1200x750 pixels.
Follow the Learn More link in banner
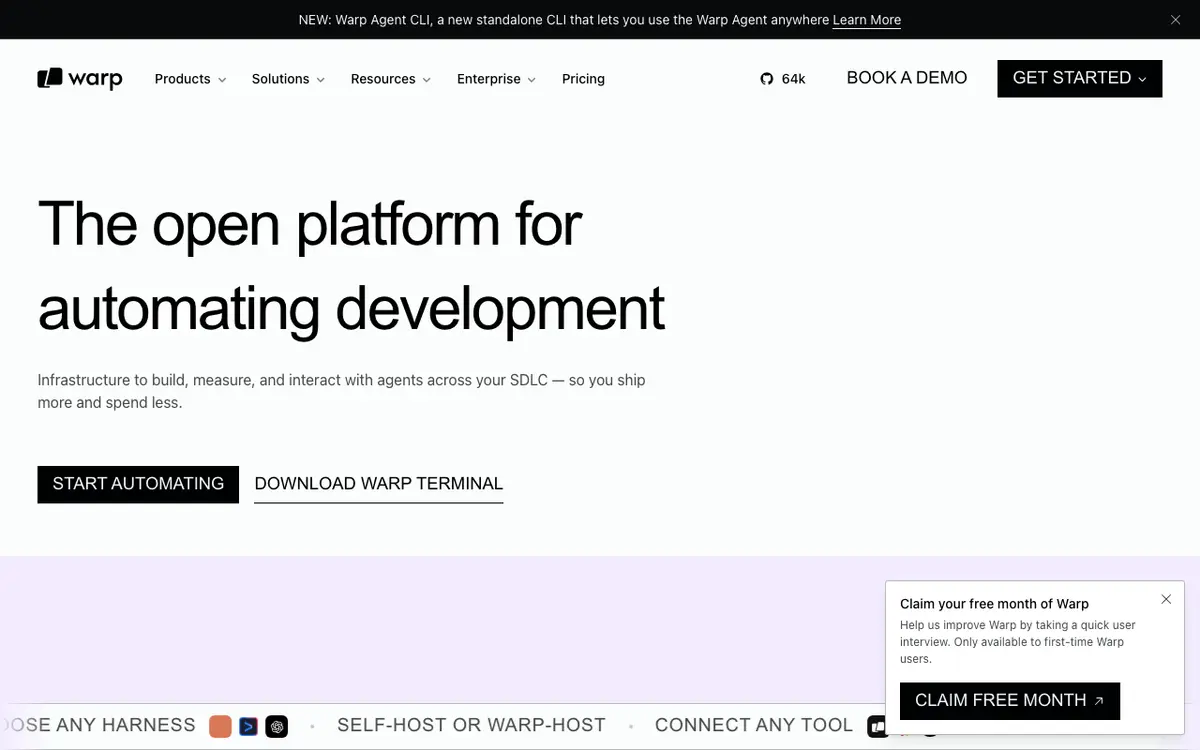tap(866, 20)
